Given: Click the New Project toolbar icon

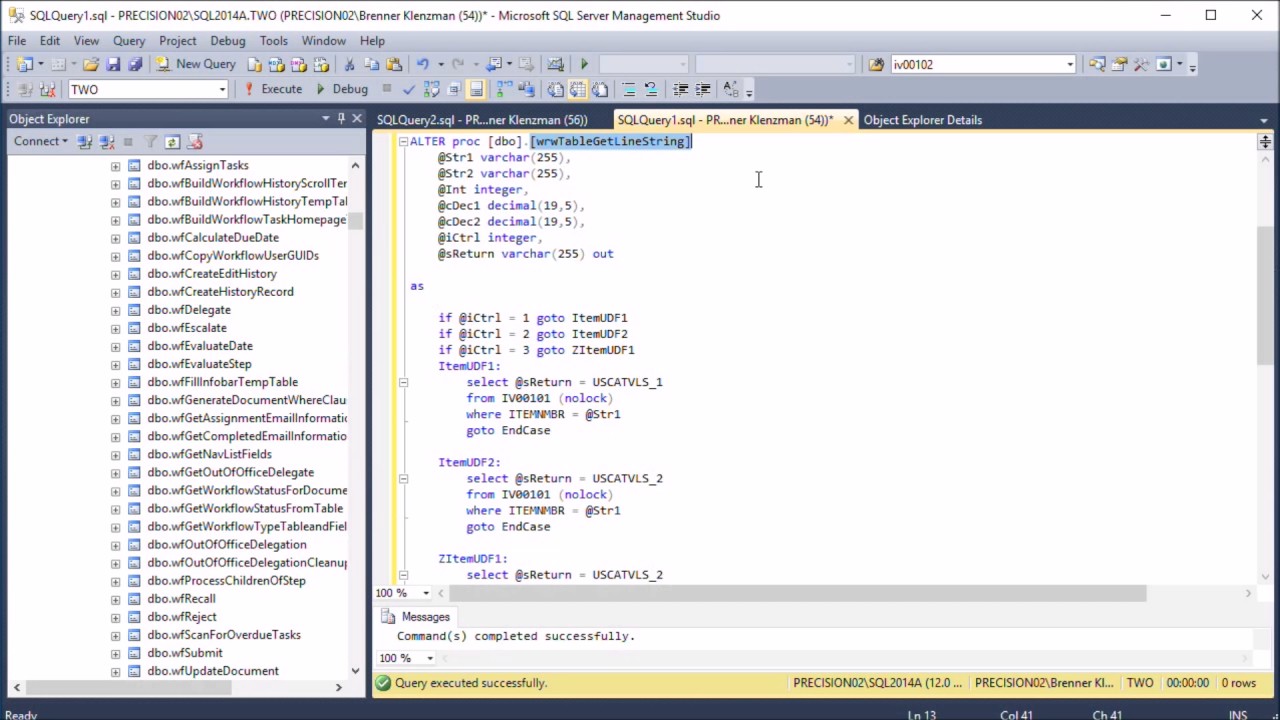Looking at the screenshot, I should (24, 64).
